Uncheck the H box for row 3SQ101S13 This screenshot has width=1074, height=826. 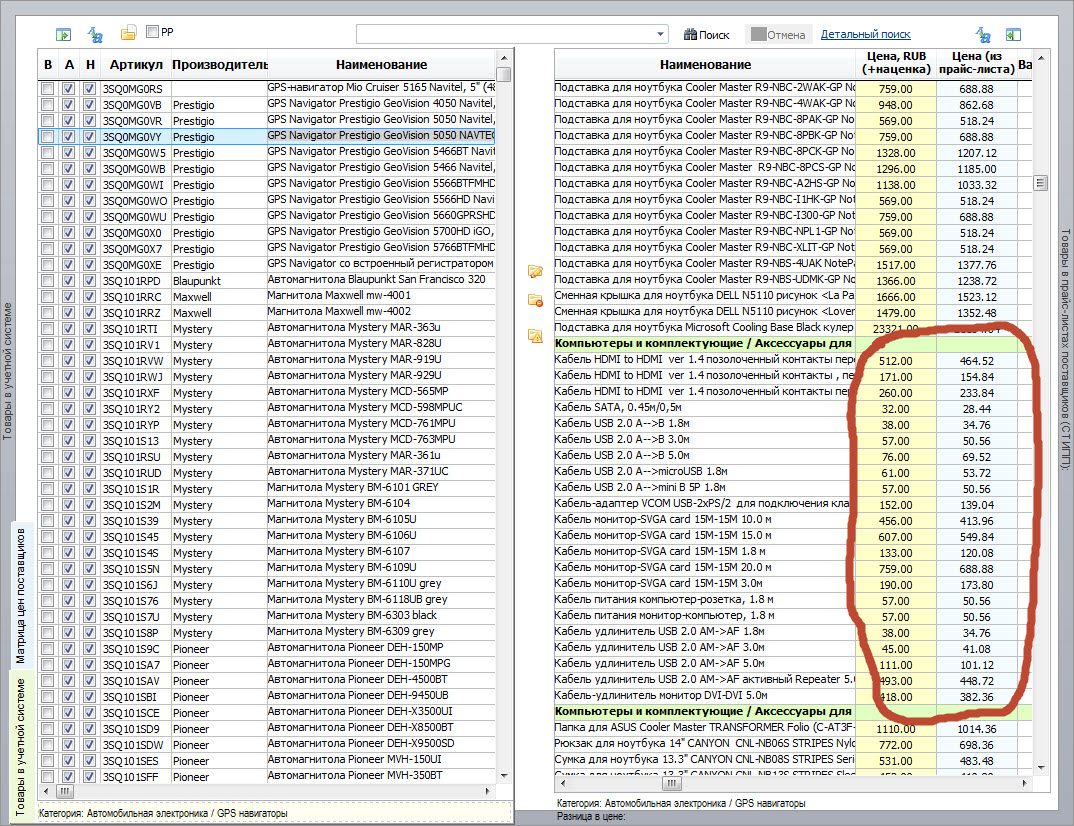(x=90, y=440)
